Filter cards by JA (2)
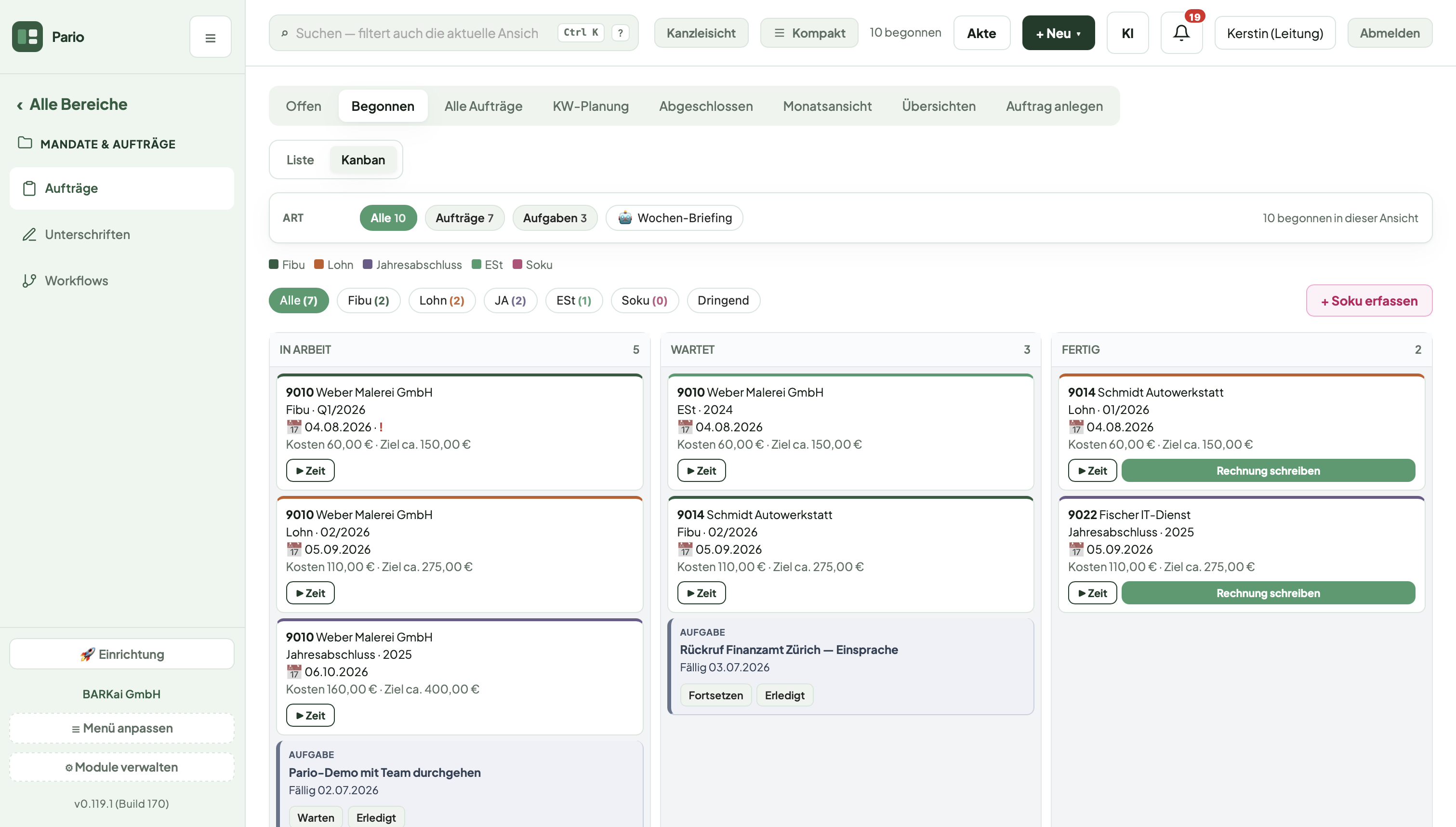This screenshot has height=827, width=1456. click(x=510, y=300)
